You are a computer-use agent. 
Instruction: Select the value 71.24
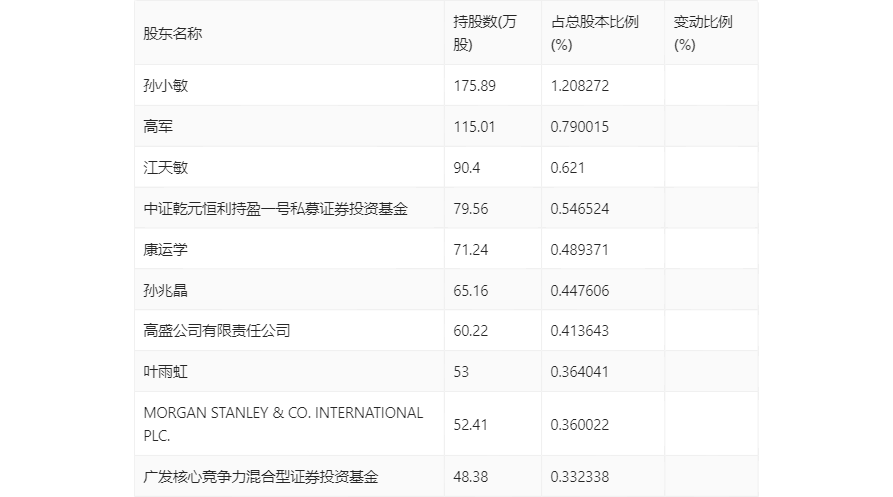470,250
